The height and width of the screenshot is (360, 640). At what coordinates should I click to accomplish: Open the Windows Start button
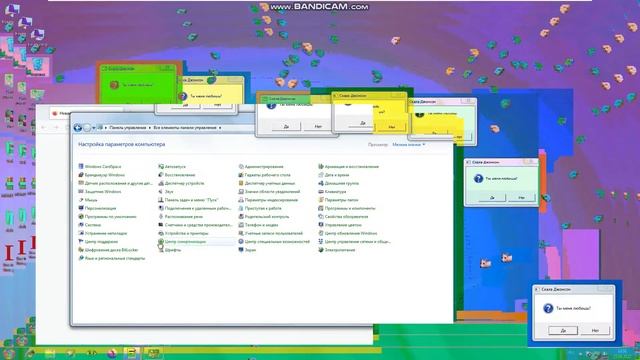[x=9, y=353]
